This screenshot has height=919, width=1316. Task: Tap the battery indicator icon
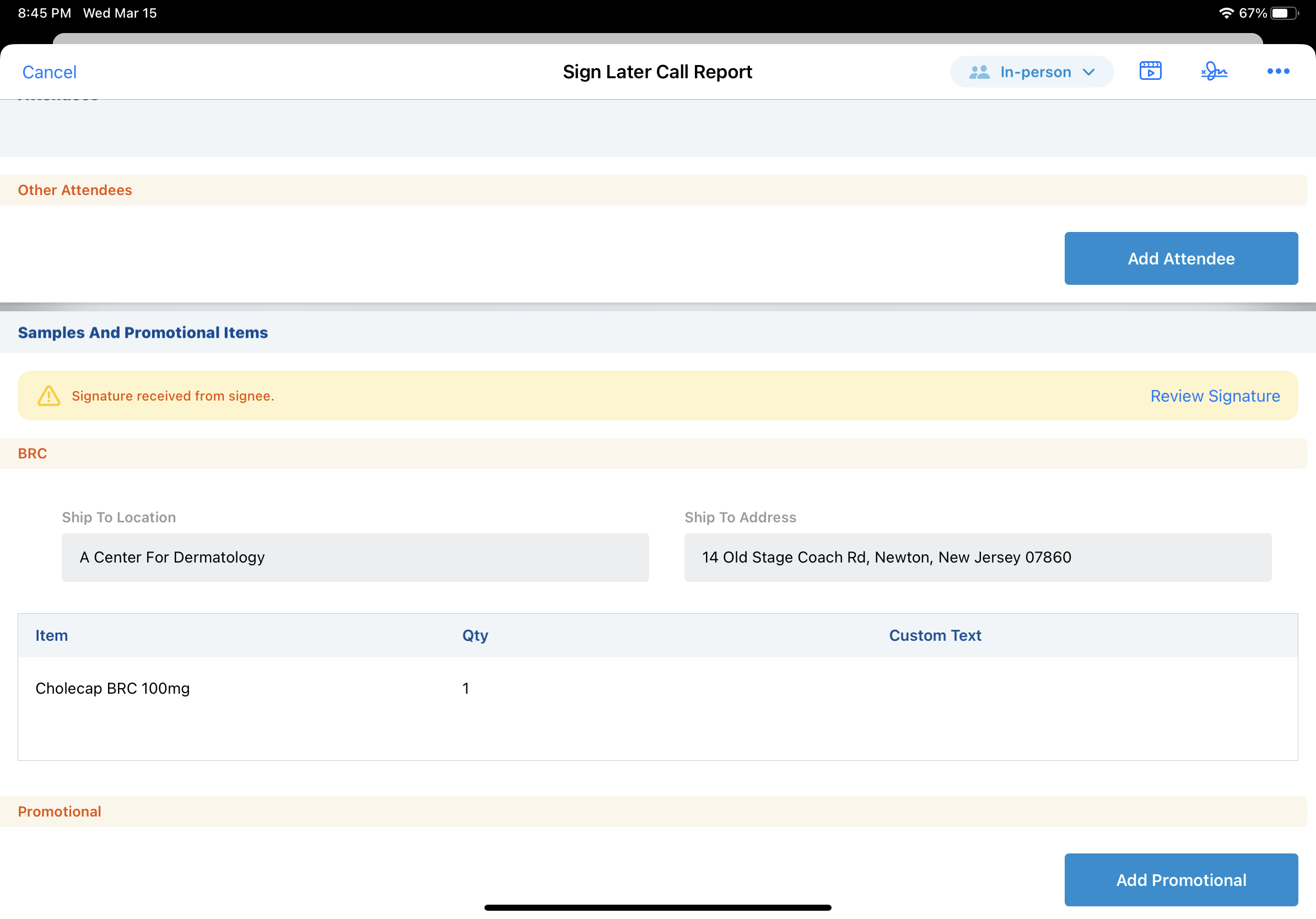(x=1283, y=13)
